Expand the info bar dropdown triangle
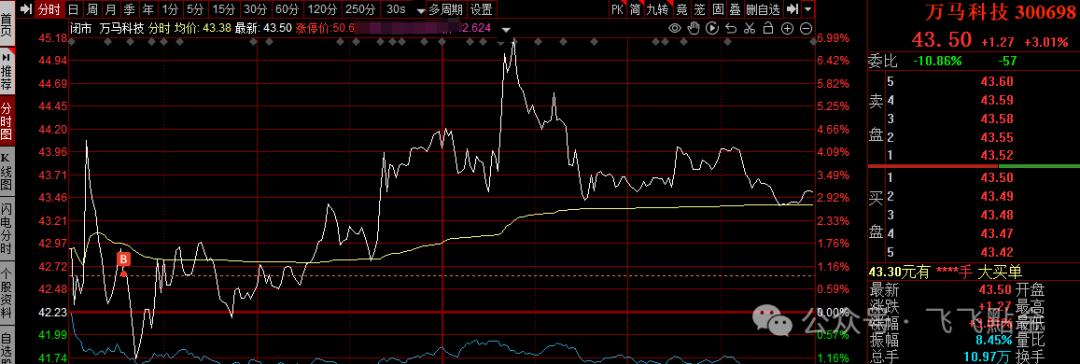Screen dimensions: 1080x364 tap(507, 30)
